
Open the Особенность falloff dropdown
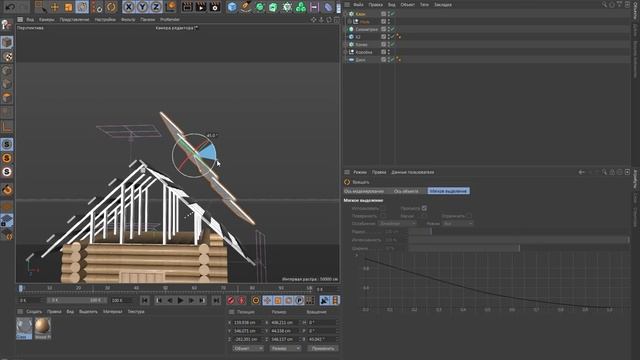coord(397,224)
